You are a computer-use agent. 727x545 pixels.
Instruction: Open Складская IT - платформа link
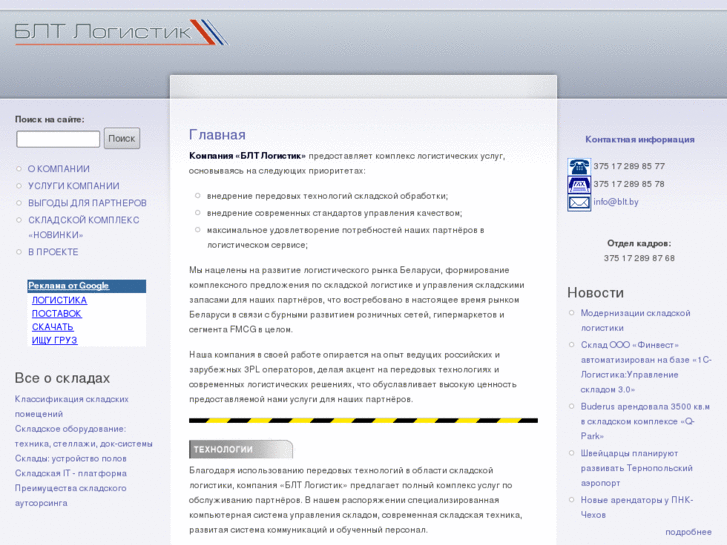[70, 473]
